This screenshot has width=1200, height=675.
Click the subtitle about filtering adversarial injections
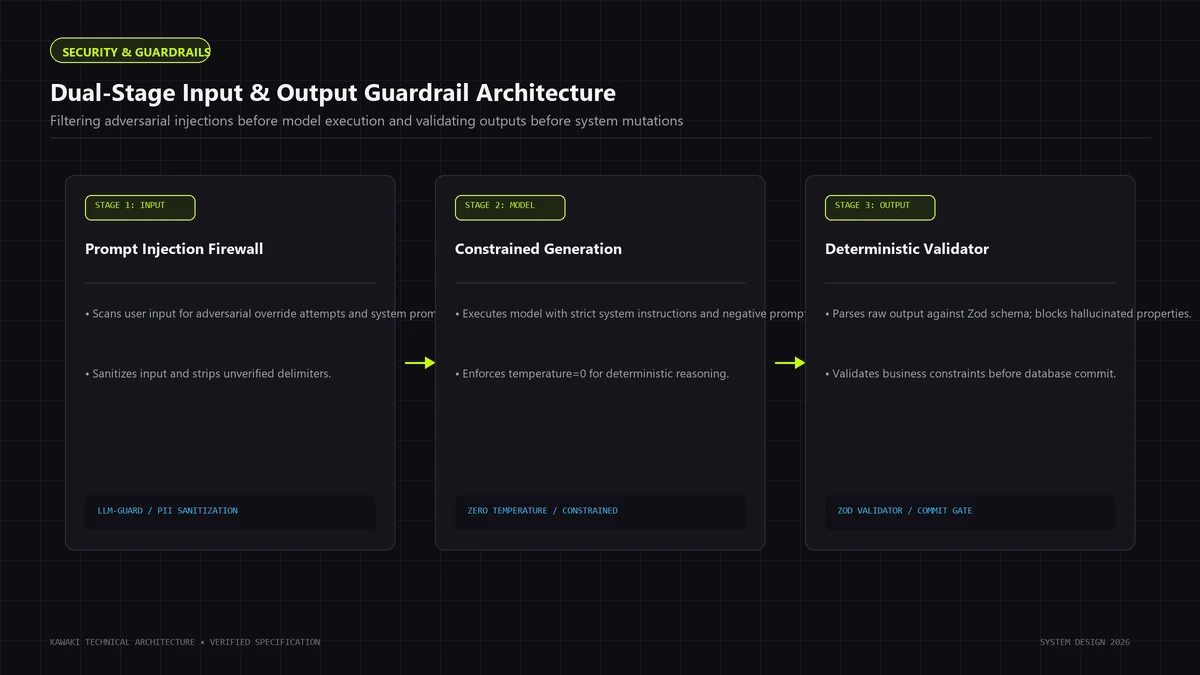(367, 121)
